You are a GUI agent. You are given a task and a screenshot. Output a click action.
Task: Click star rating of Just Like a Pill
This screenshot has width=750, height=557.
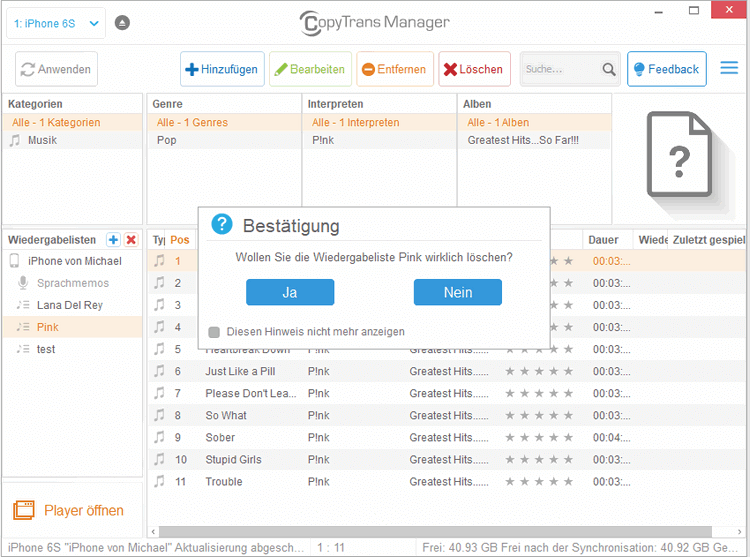539,371
